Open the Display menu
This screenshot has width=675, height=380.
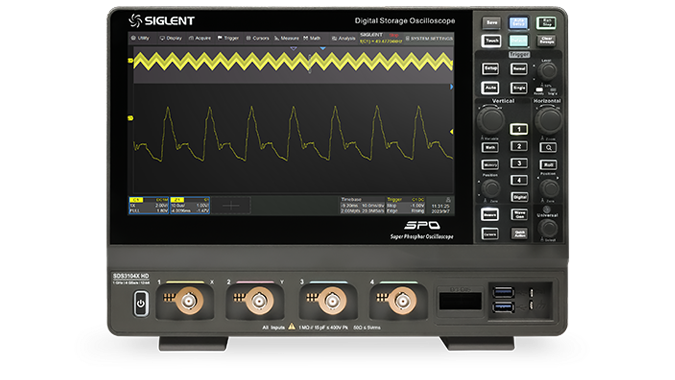coord(171,38)
